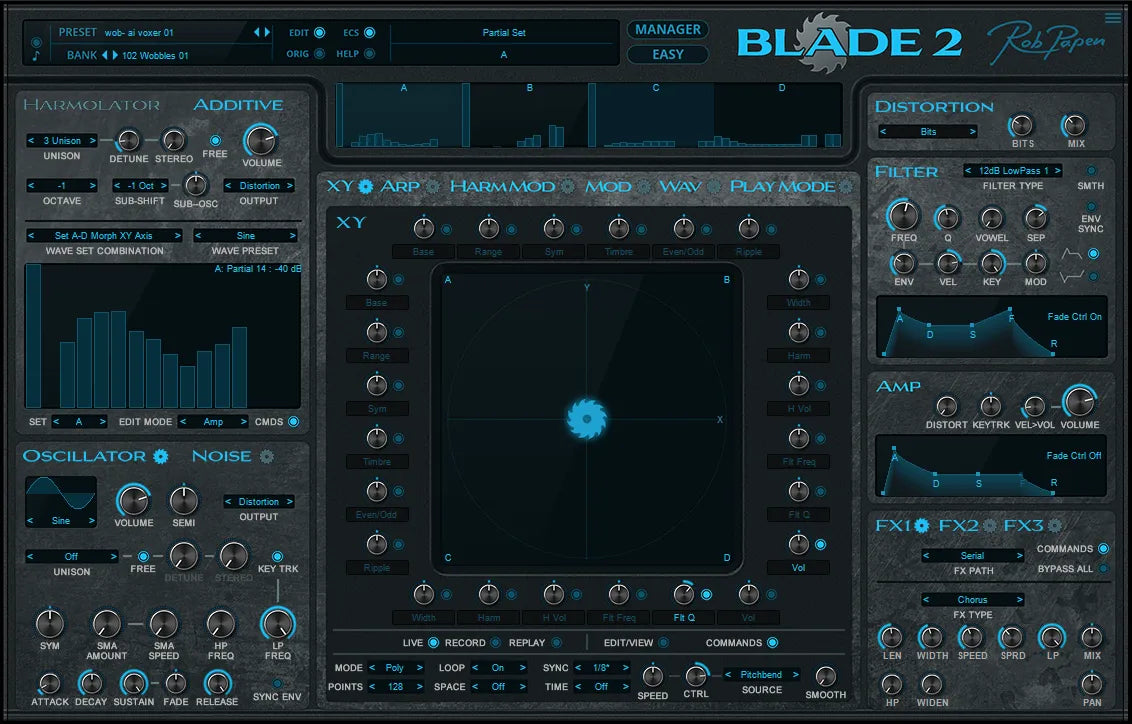Click the Noise gear icon
Image resolution: width=1132 pixels, height=724 pixels.
click(266, 456)
